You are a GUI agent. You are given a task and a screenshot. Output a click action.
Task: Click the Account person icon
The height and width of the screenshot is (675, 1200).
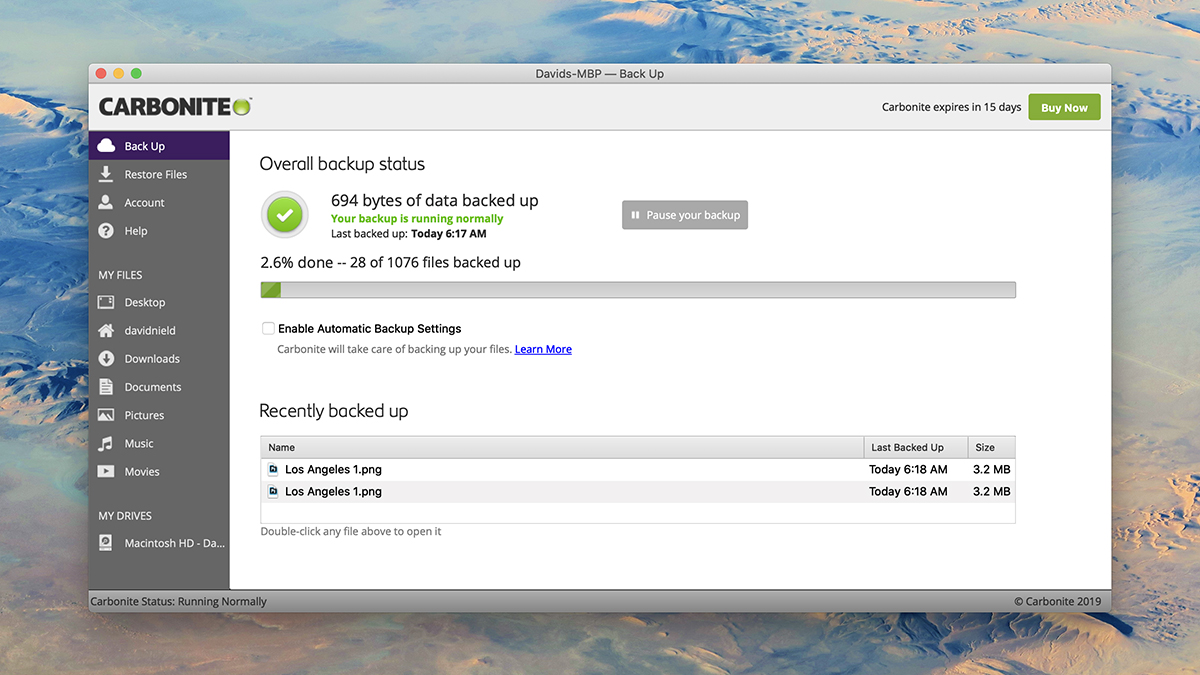[x=107, y=201]
